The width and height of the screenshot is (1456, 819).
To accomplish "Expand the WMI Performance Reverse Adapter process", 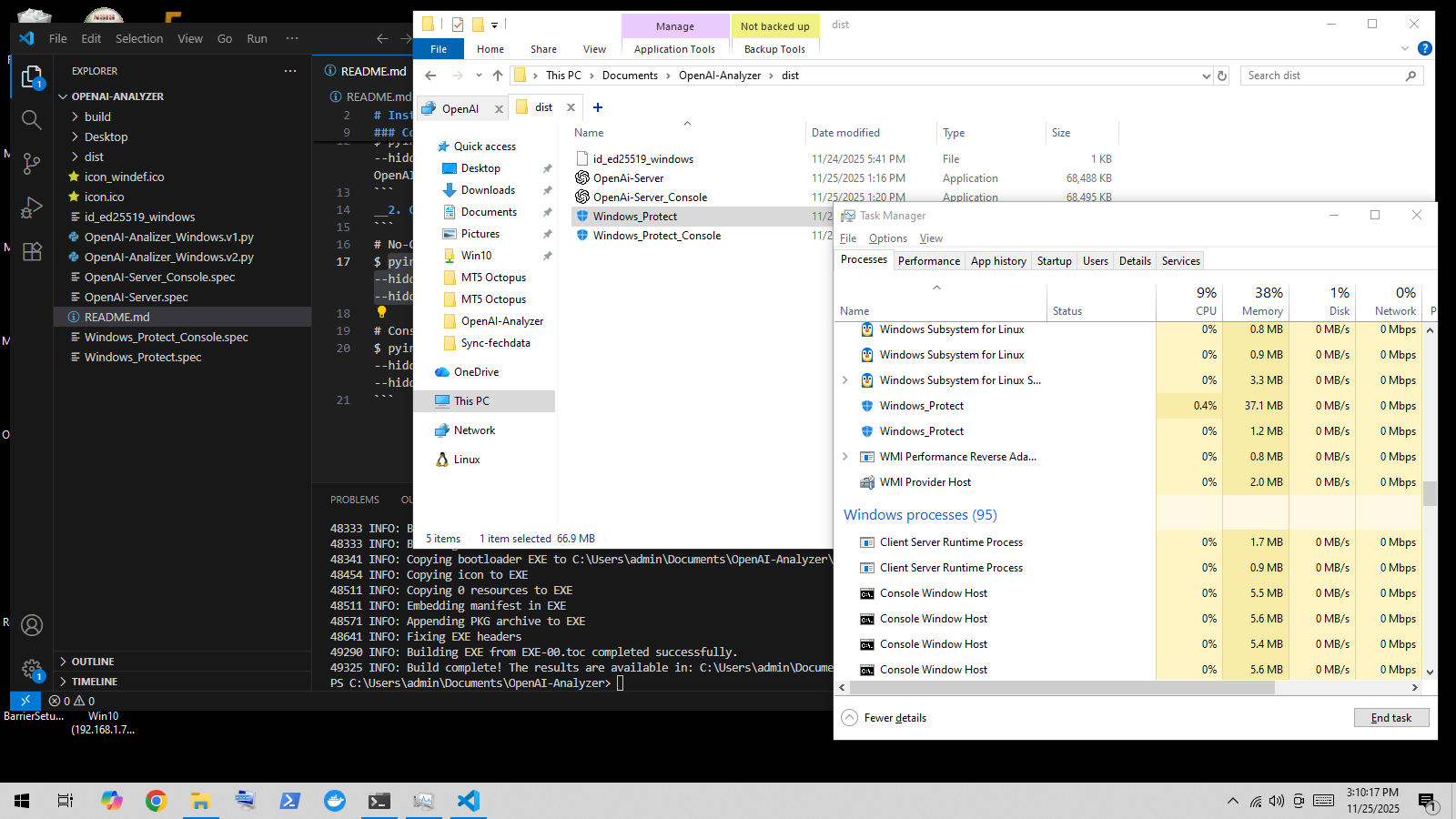I will (x=845, y=457).
